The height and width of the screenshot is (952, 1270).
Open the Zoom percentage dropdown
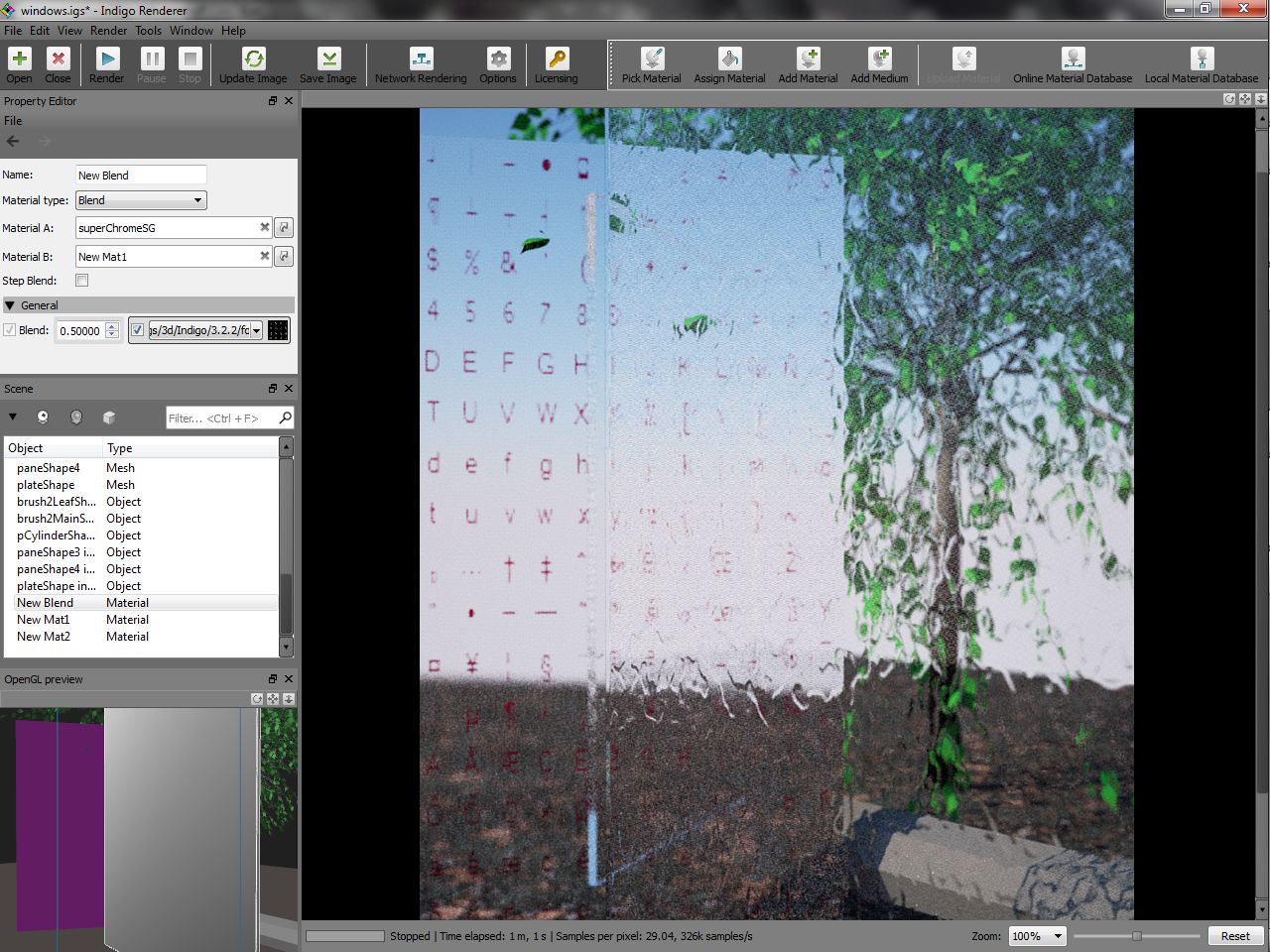pyautogui.click(x=1037, y=936)
